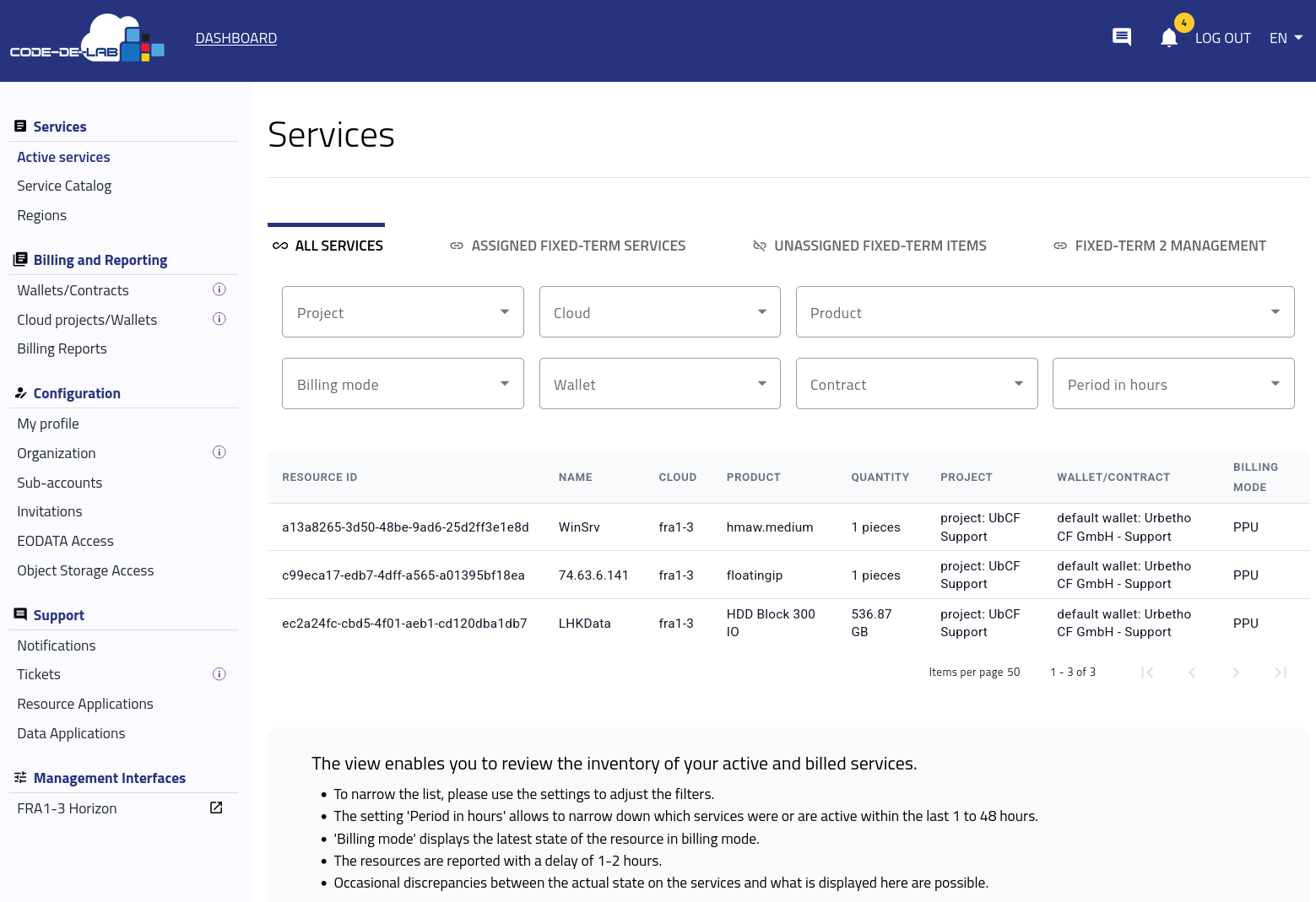Open the Period in hours dropdown
Viewport: 1316px width, 902px height.
[1173, 384]
